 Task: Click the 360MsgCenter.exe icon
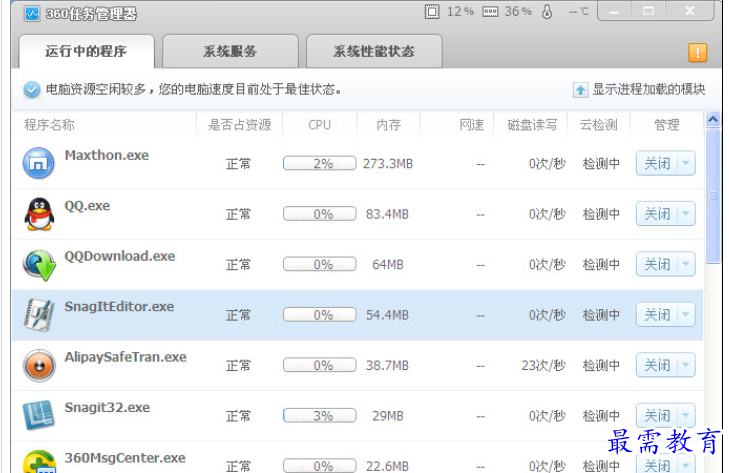[x=39, y=462]
